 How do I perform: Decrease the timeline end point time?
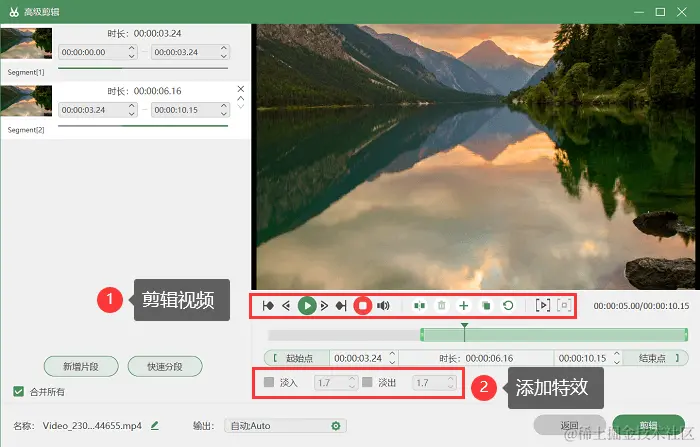[617, 362]
